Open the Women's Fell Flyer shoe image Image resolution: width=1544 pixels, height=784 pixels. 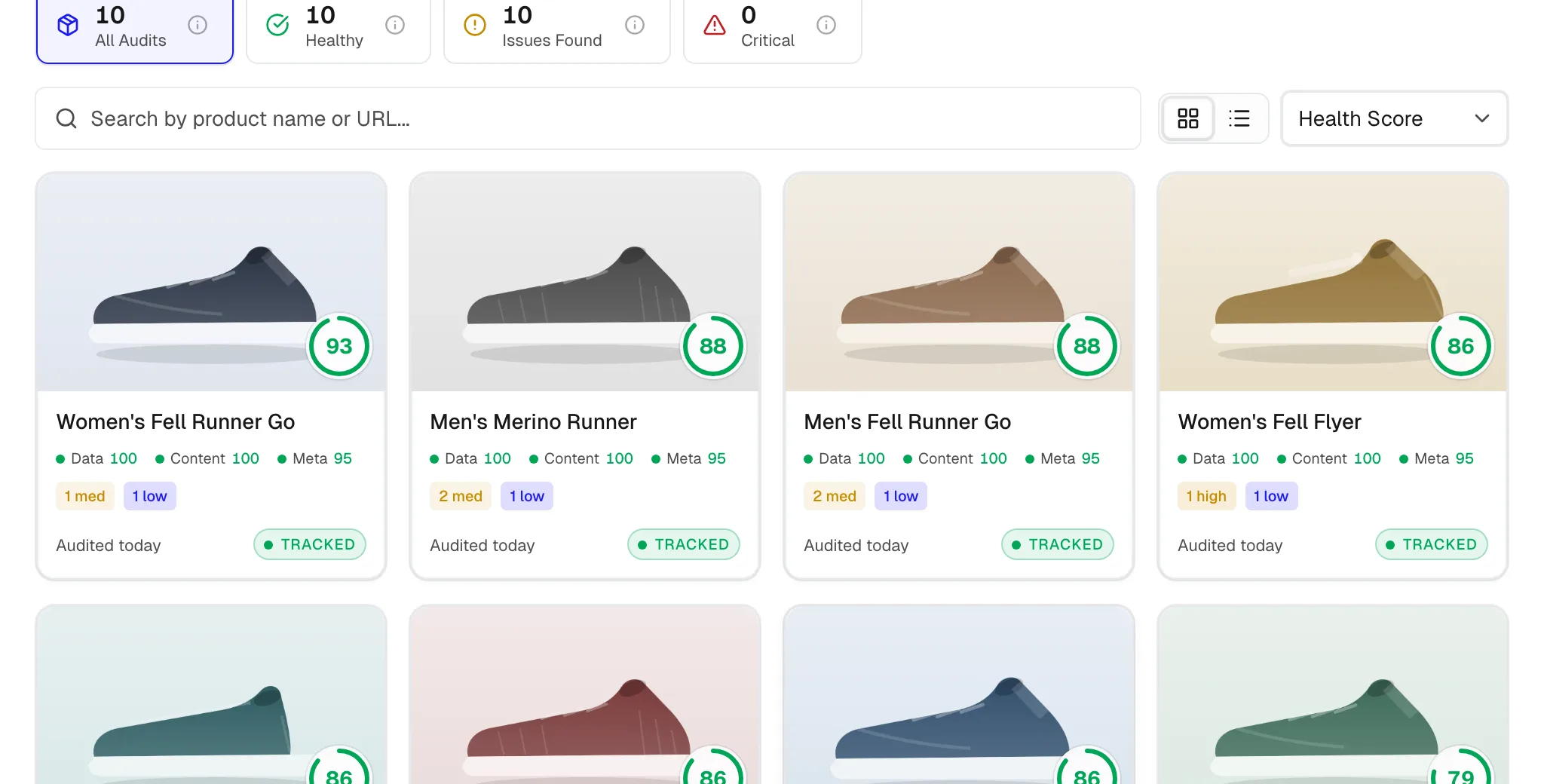click(1333, 283)
